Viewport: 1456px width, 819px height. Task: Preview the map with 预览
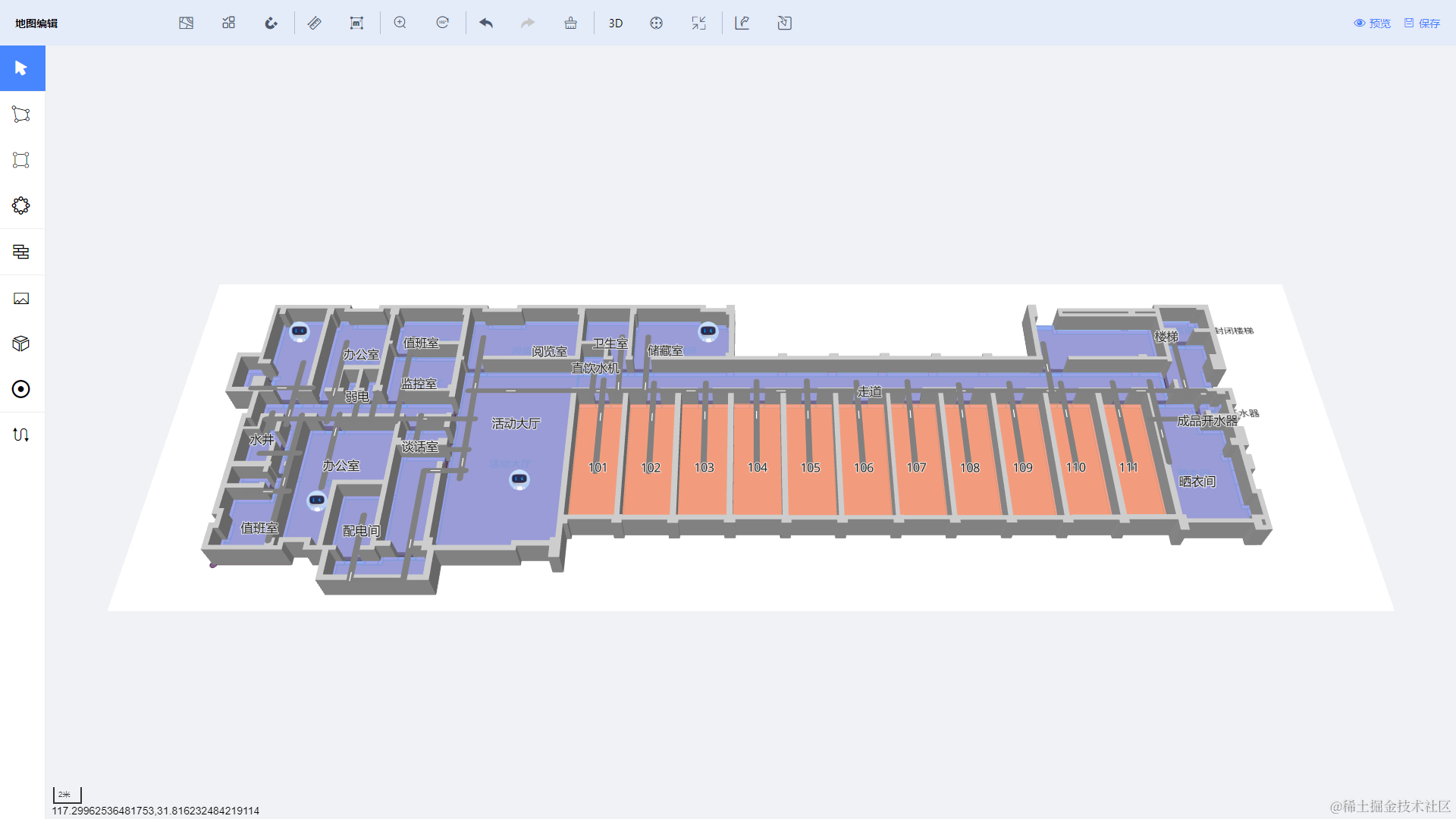point(1373,24)
